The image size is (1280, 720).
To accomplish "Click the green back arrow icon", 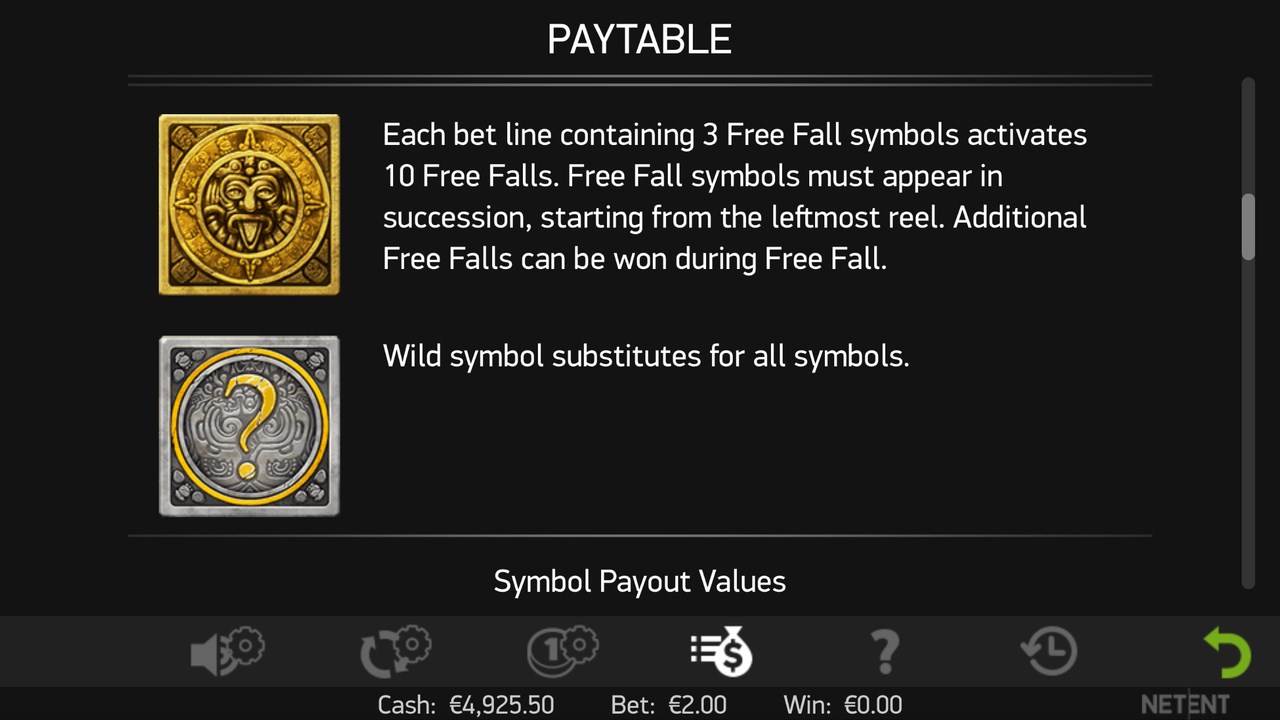I will 1226,652.
